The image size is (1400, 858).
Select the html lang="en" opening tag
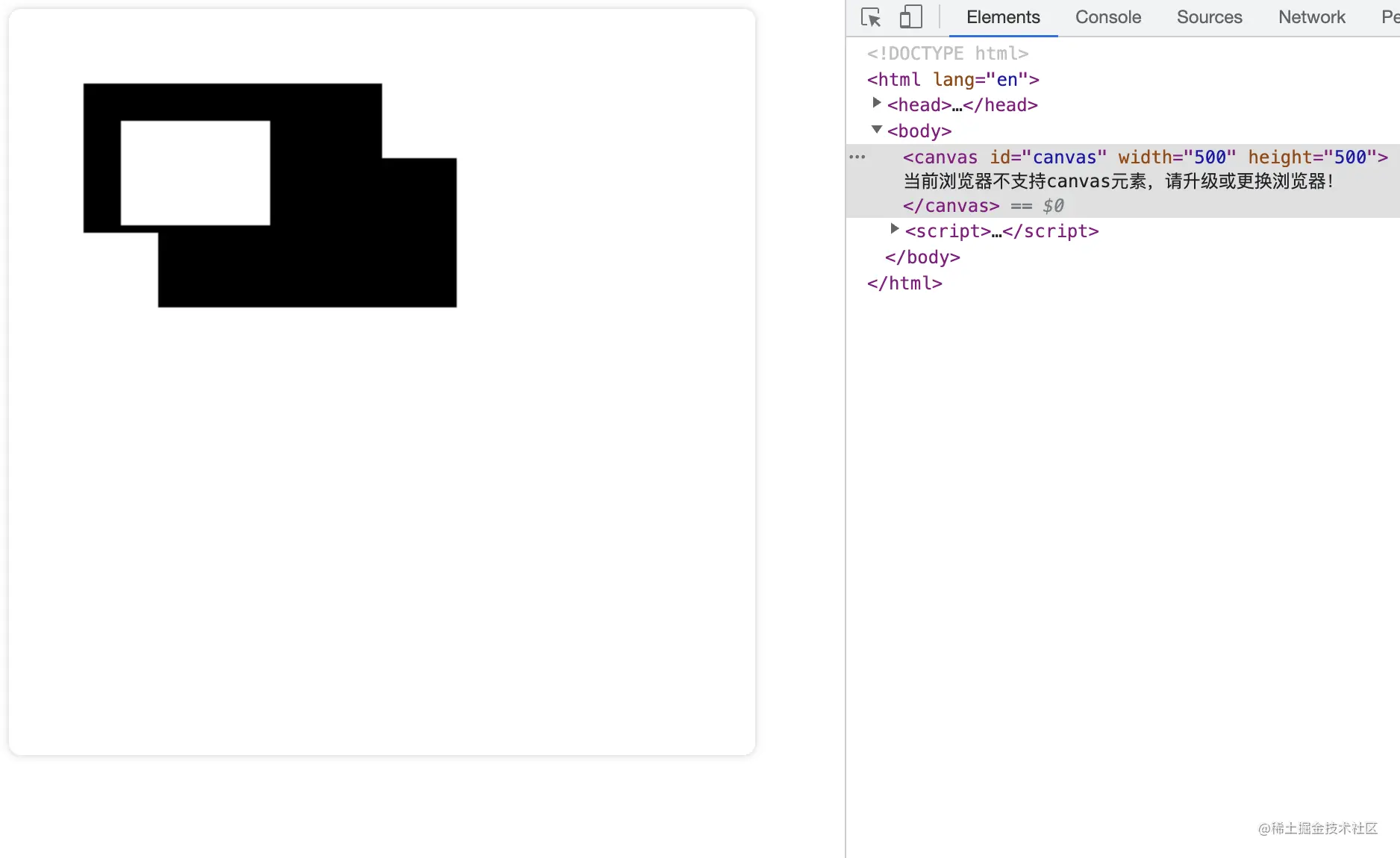[953, 80]
